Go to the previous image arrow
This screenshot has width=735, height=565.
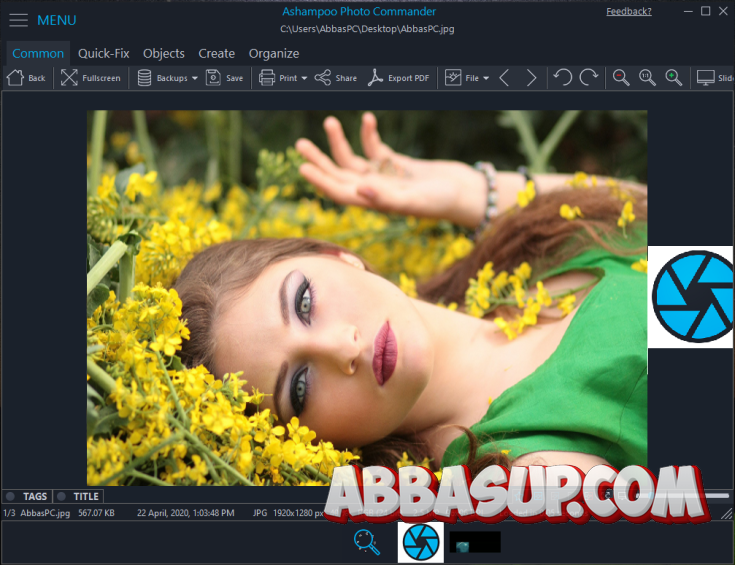504,78
